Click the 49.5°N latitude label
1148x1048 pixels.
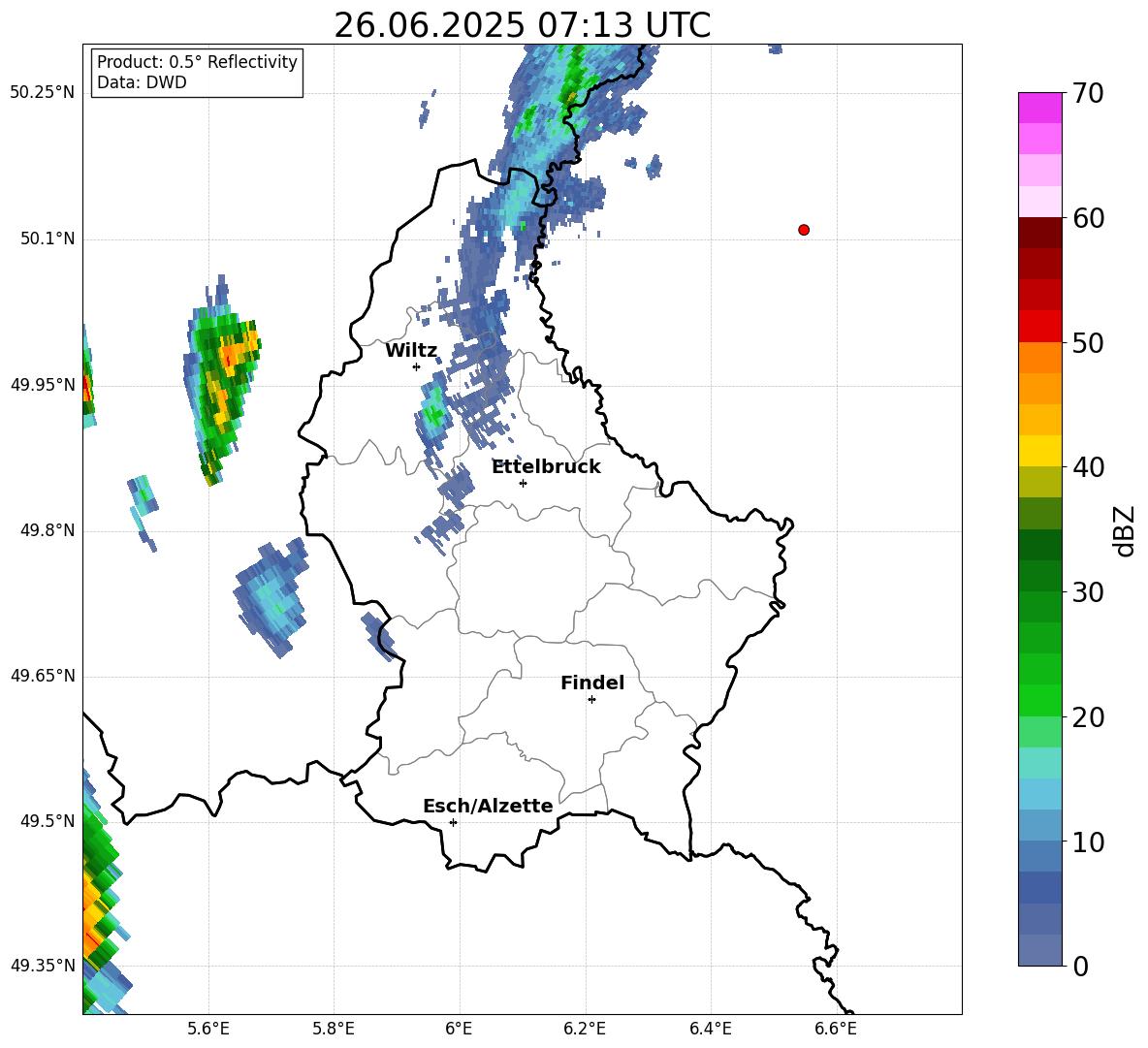[x=48, y=821]
